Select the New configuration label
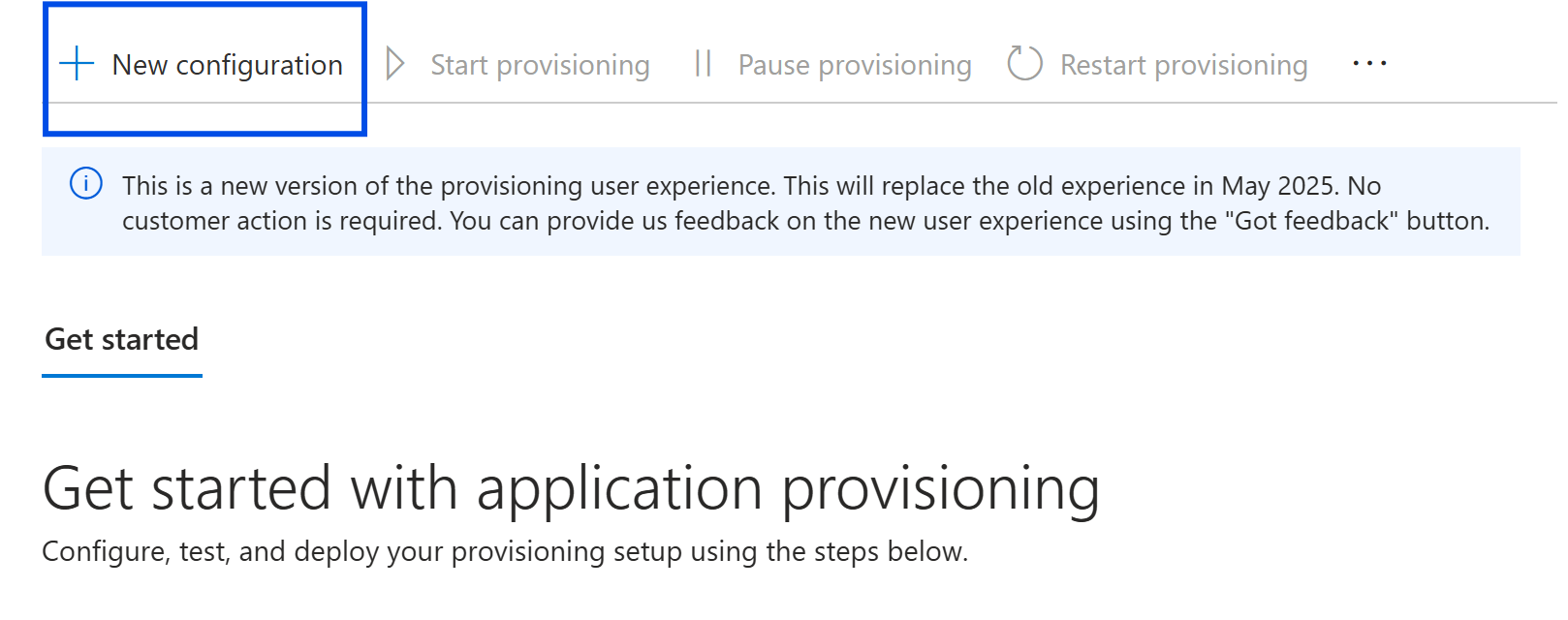 [227, 65]
